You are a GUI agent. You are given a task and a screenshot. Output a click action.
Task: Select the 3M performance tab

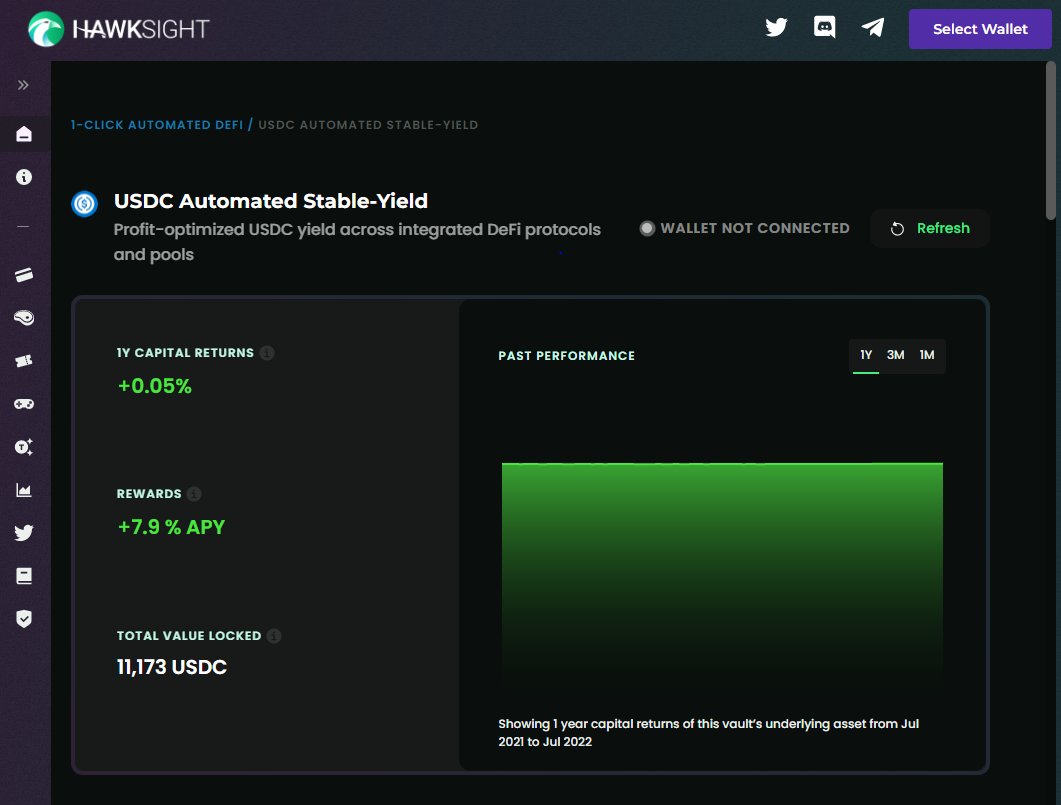(895, 355)
